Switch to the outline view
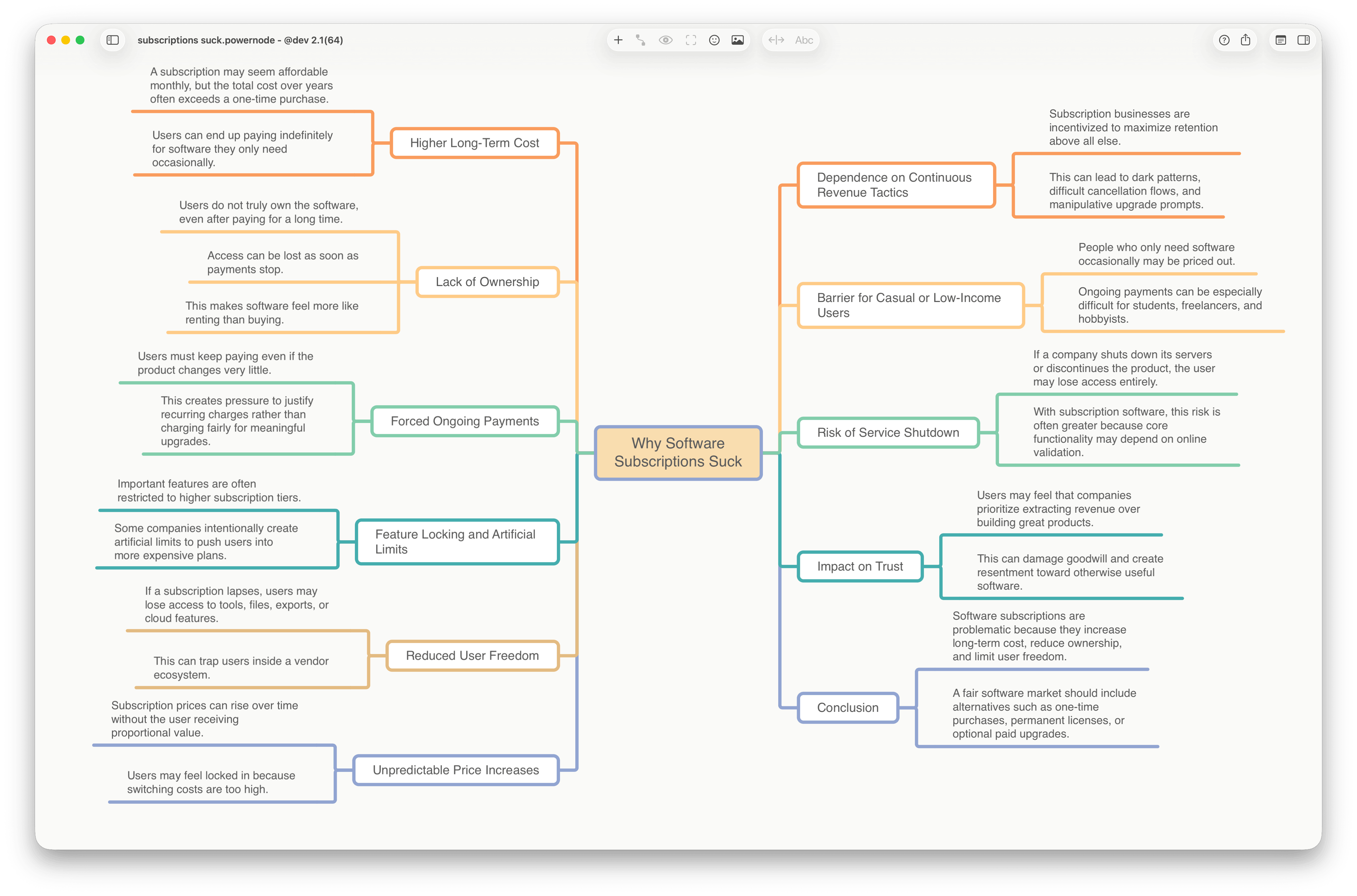The height and width of the screenshot is (896, 1357). tap(1280, 40)
